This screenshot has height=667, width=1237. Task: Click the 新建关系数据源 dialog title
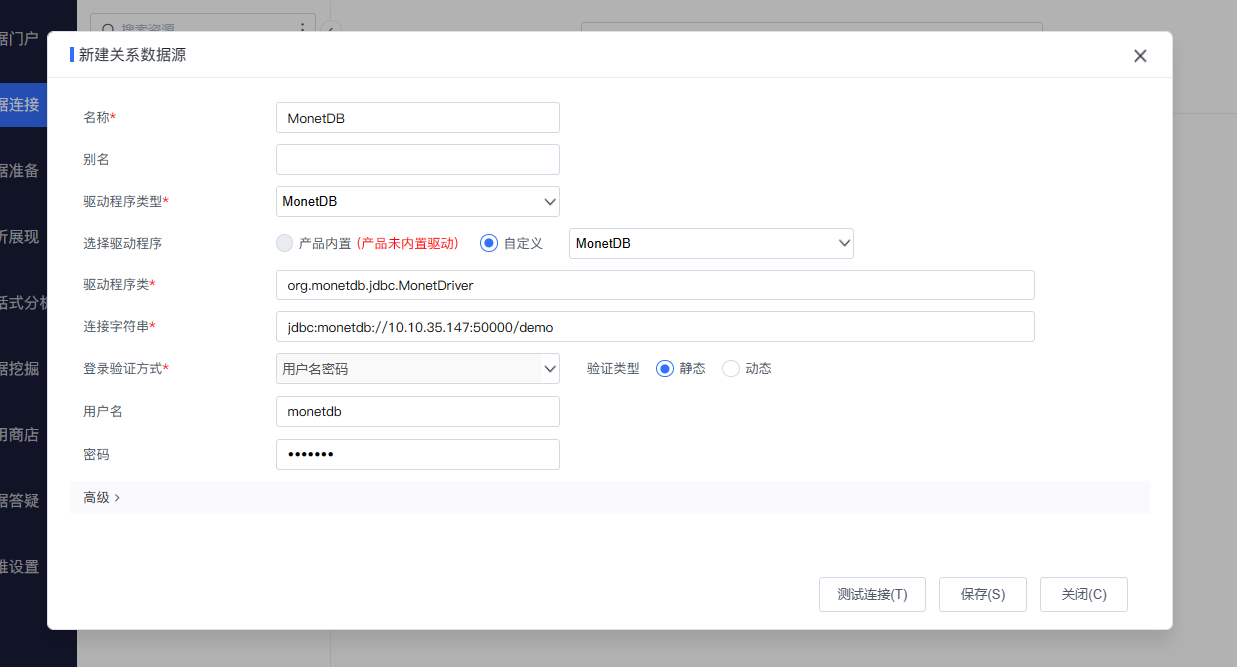click(x=132, y=55)
